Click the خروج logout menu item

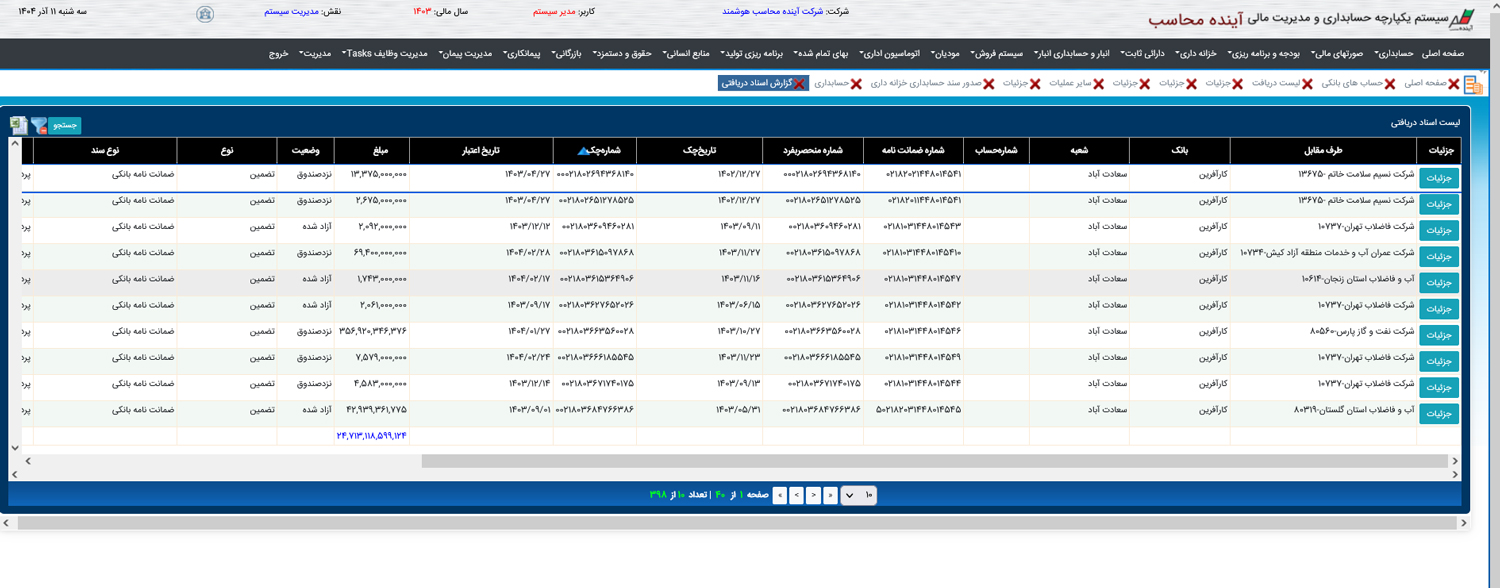click(x=278, y=53)
